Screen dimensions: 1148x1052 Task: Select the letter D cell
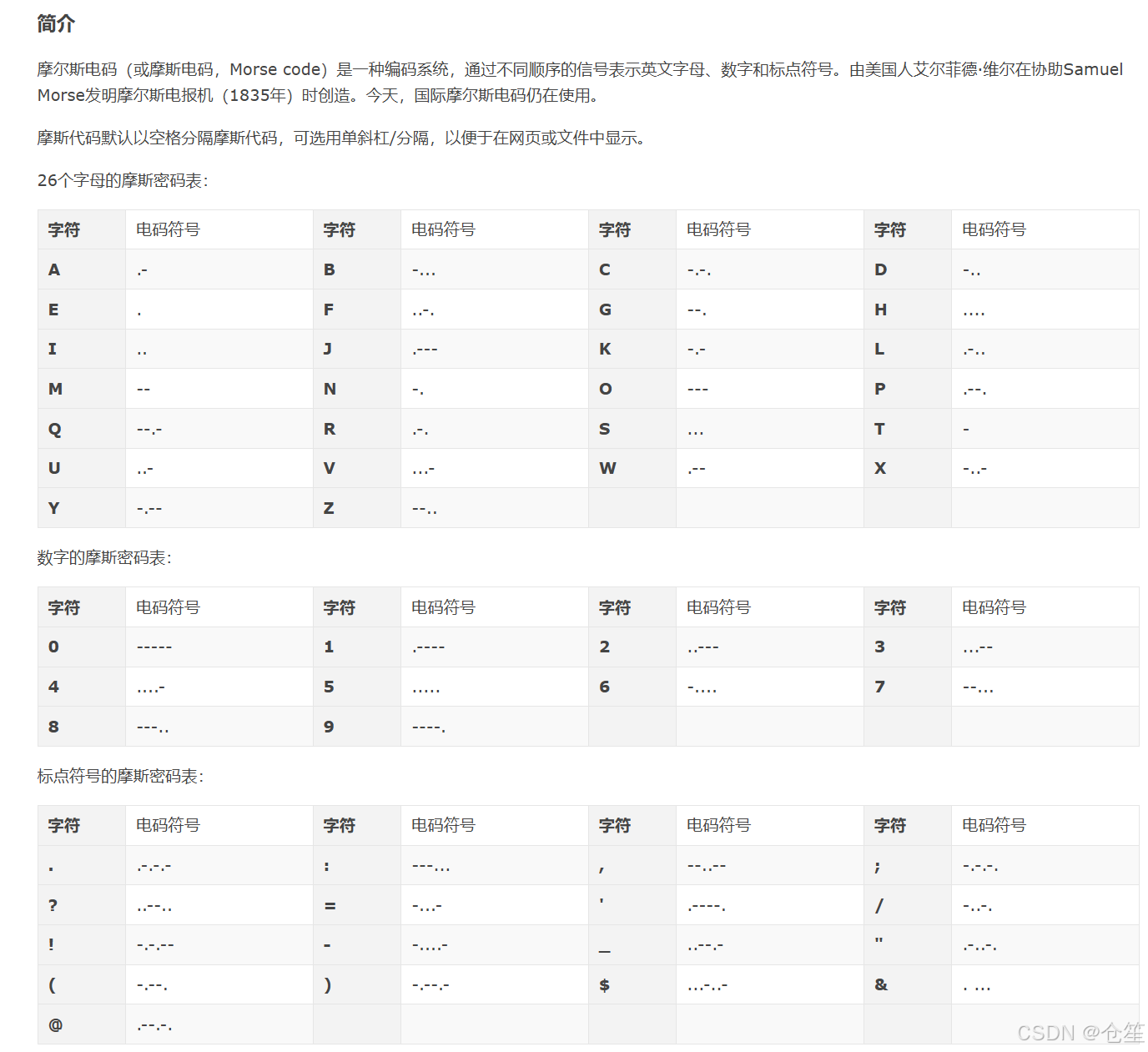(908, 269)
